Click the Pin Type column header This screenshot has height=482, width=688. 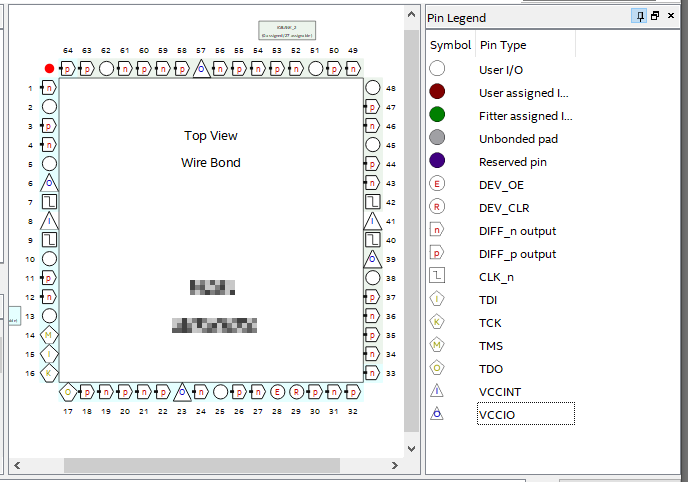pos(503,45)
